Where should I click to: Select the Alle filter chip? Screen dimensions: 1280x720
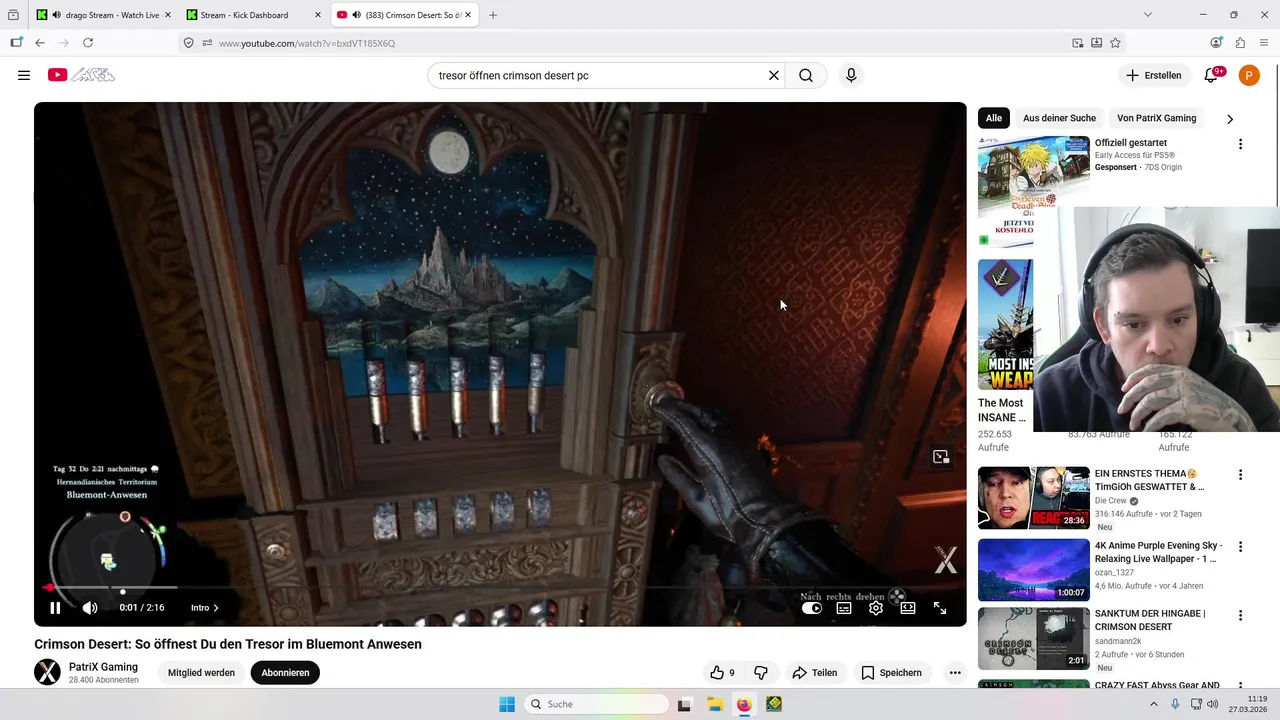994,118
